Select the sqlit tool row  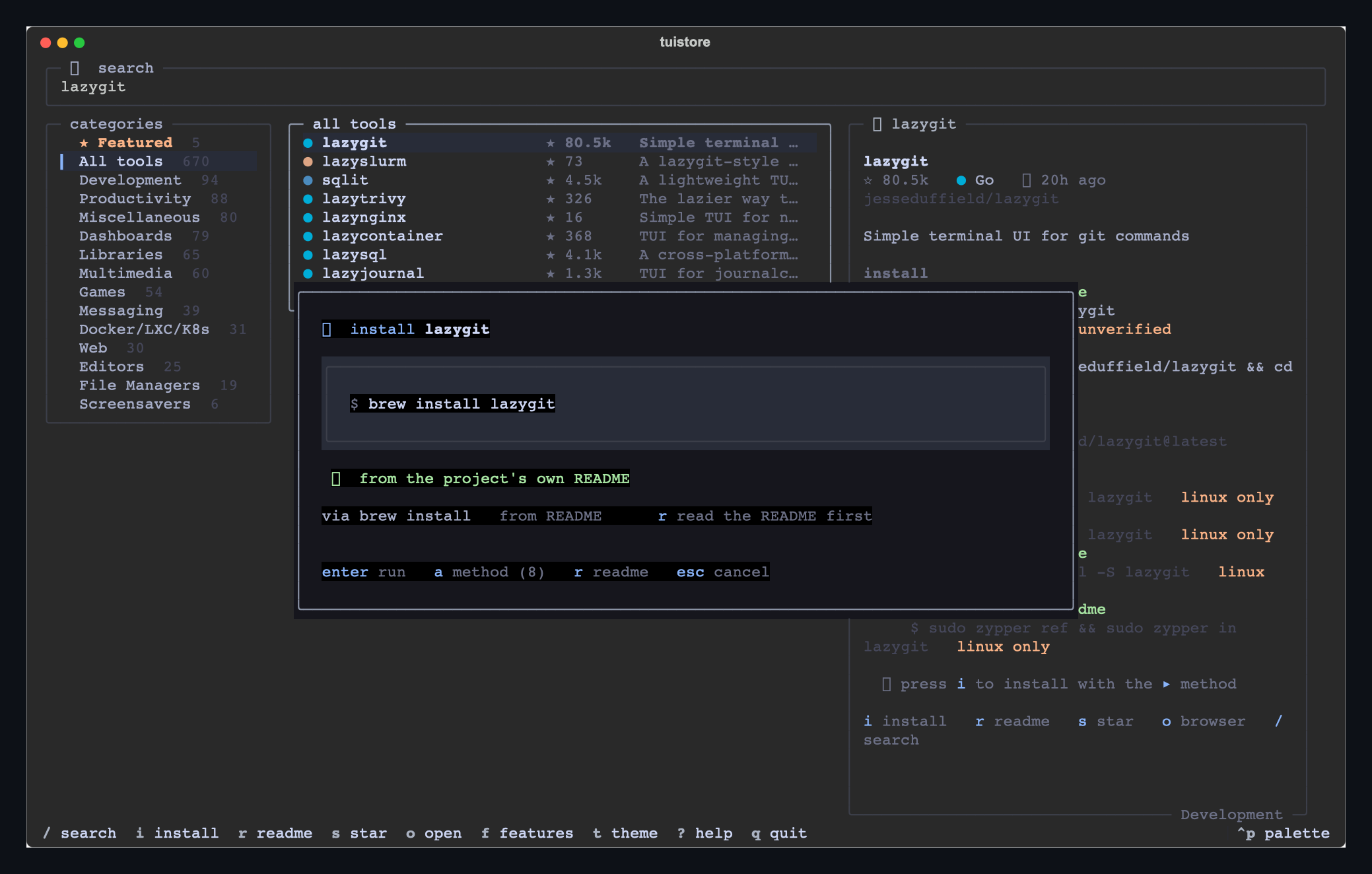(x=559, y=180)
